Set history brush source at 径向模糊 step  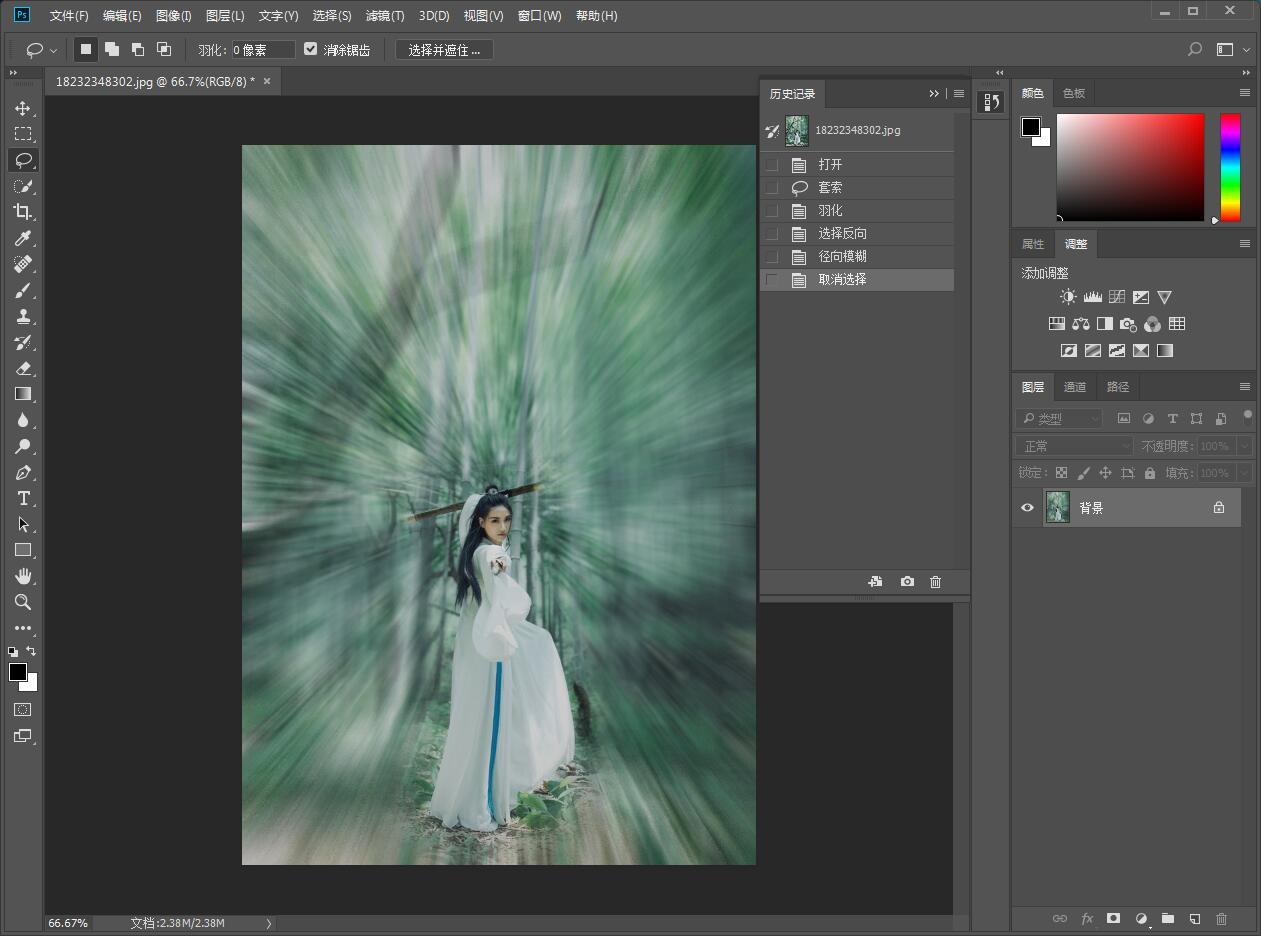coord(771,256)
